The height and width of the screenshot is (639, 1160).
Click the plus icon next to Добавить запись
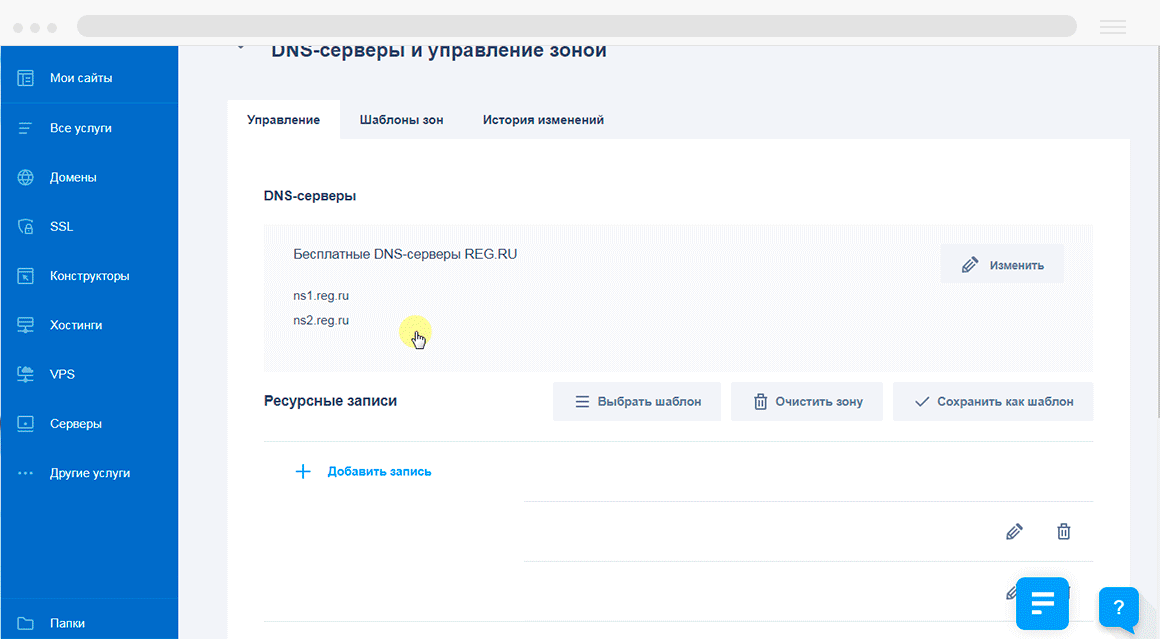click(x=303, y=472)
